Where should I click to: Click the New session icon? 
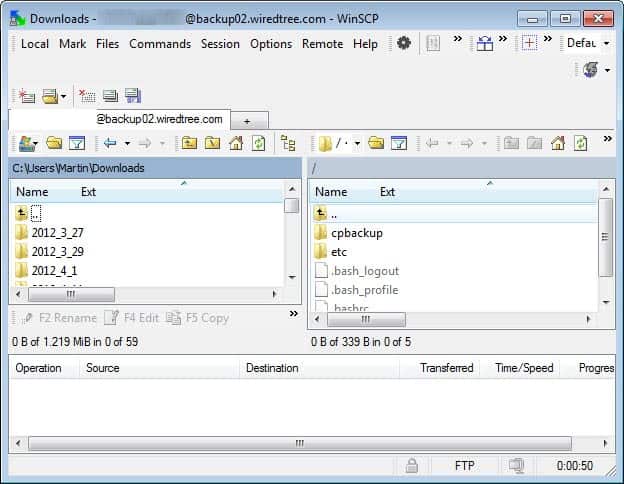(27, 96)
